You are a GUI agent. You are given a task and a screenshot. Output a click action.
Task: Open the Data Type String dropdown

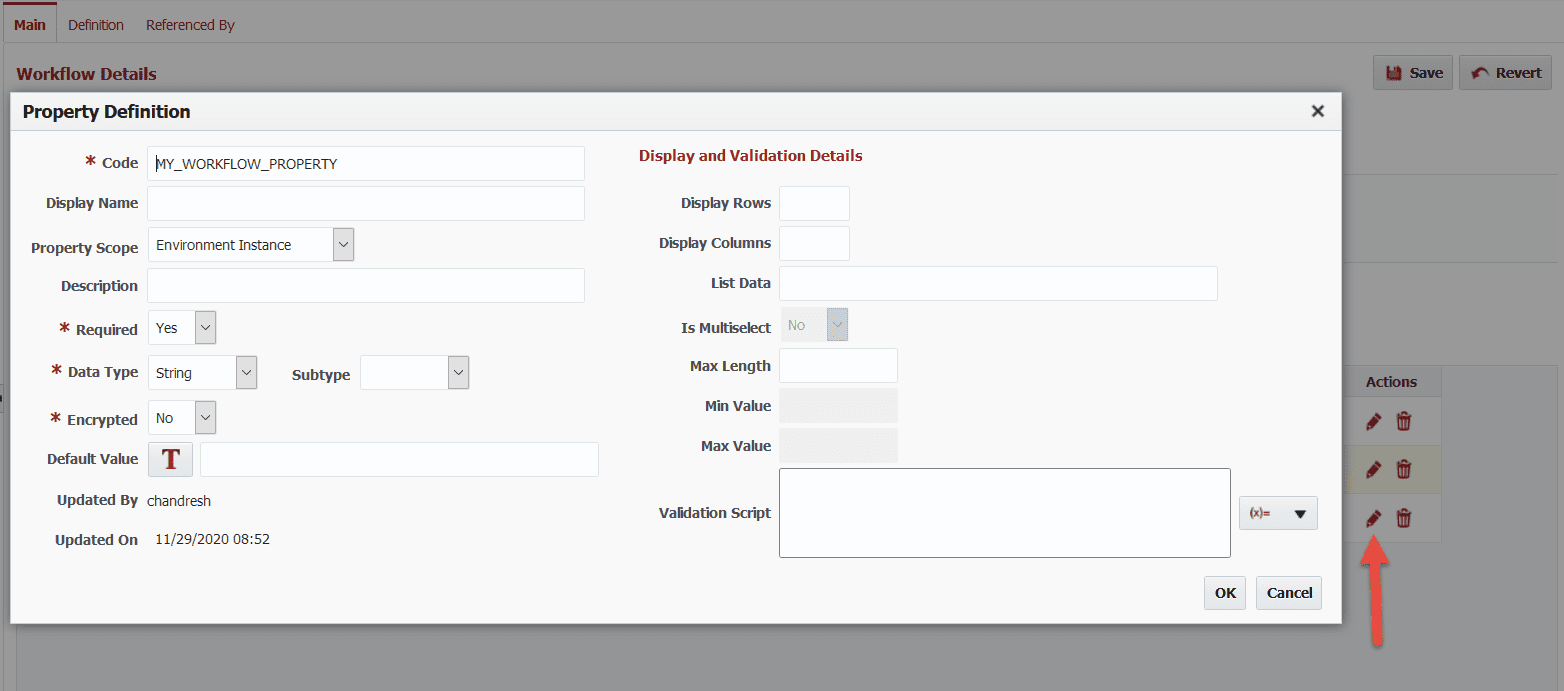pyautogui.click(x=246, y=373)
